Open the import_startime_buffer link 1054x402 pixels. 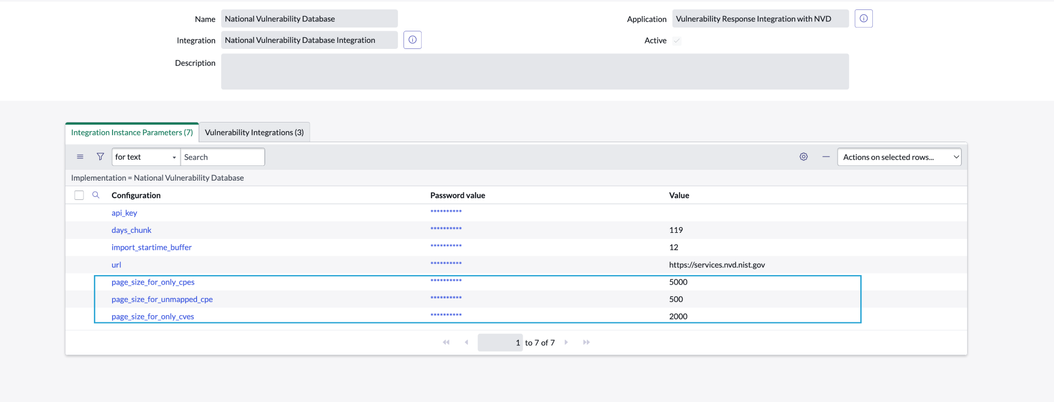coord(151,247)
